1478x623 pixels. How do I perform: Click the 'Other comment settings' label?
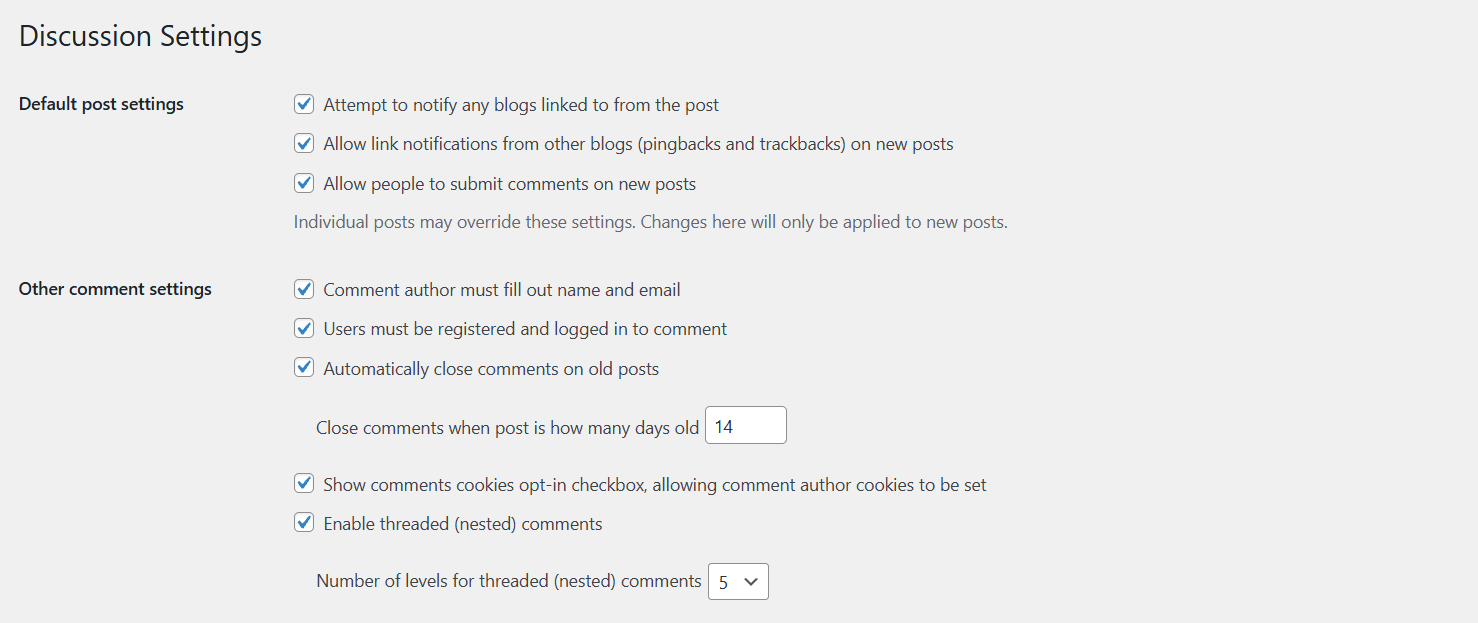114,288
